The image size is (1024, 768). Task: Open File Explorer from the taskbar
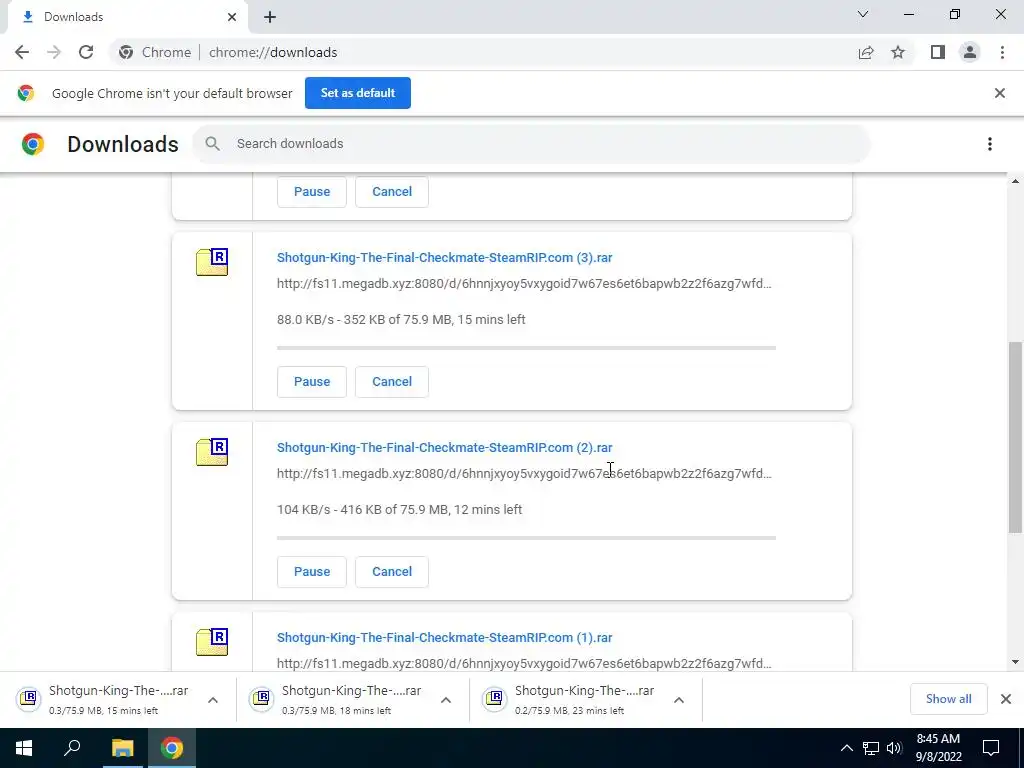[x=122, y=748]
